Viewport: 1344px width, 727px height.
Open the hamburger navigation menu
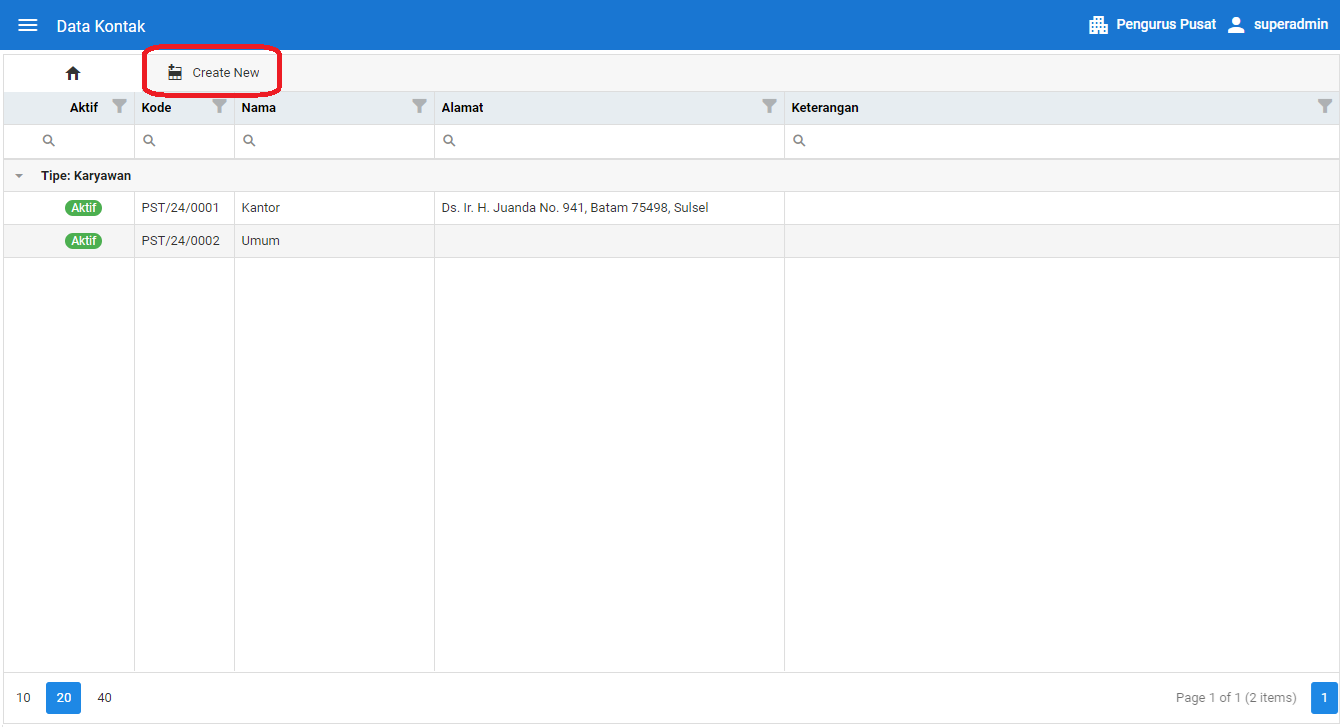[28, 25]
